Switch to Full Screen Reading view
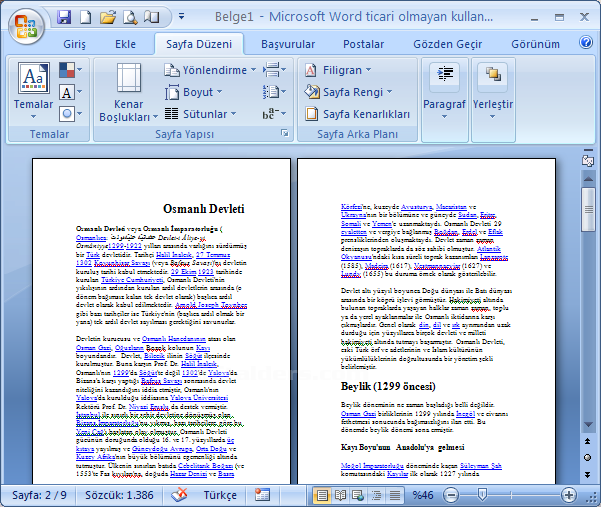 340,496
